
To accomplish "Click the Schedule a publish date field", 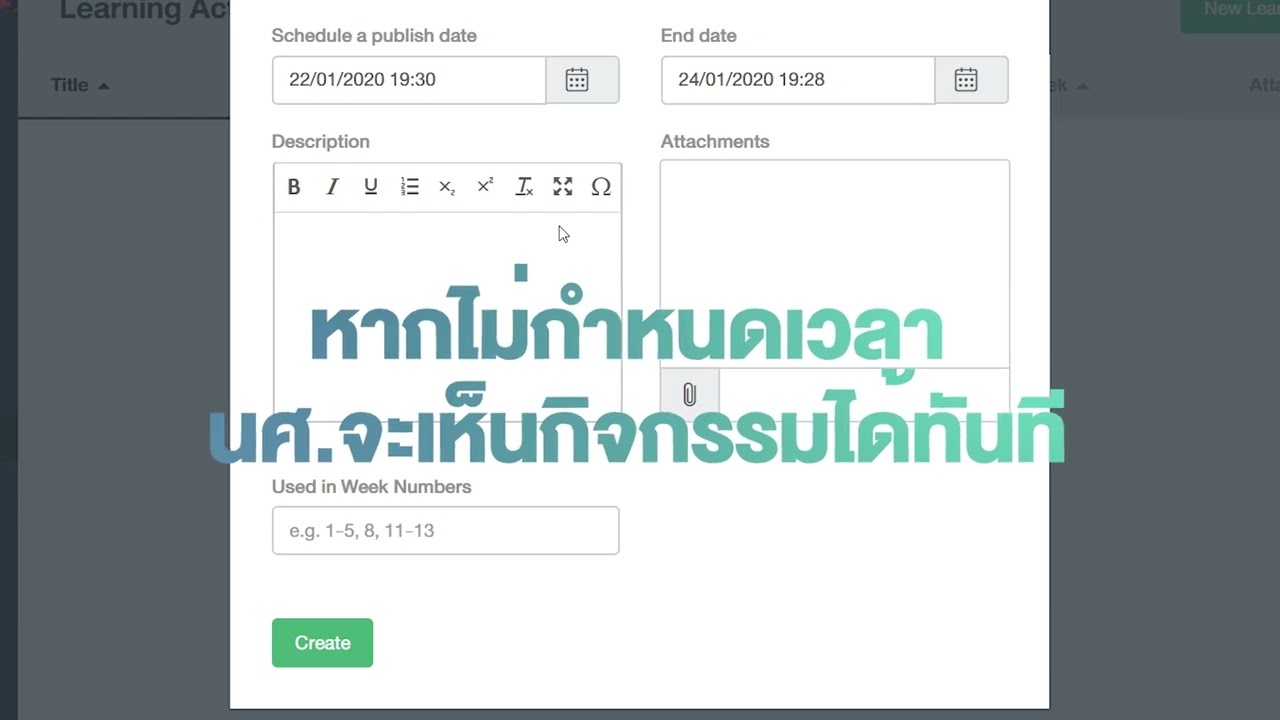I will pyautogui.click(x=409, y=80).
